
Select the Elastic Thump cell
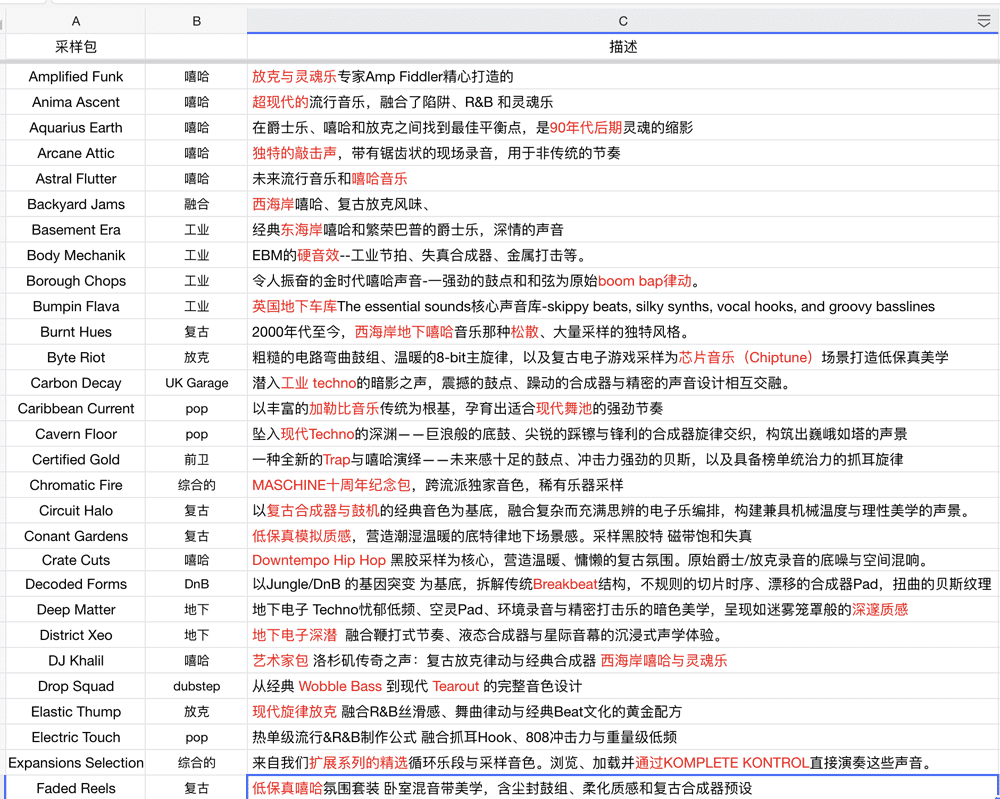point(75,712)
